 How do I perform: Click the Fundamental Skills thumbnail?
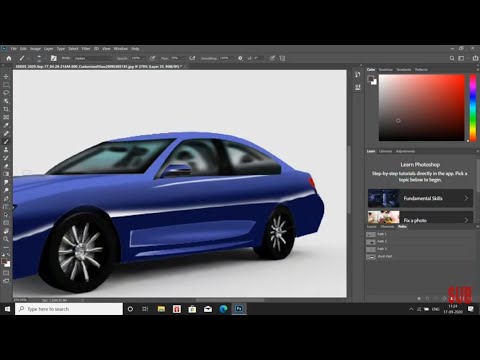coord(384,198)
